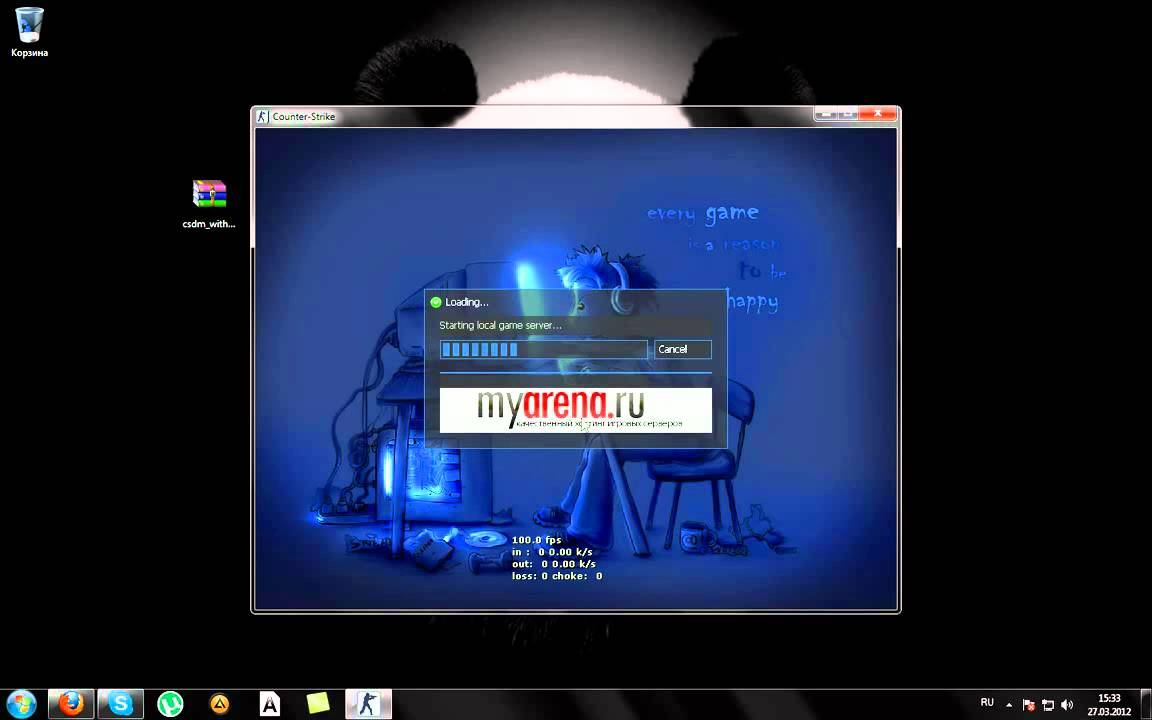This screenshot has height=720, width=1152.
Task: Open the clock showing 15:33
Action: click(x=1109, y=705)
